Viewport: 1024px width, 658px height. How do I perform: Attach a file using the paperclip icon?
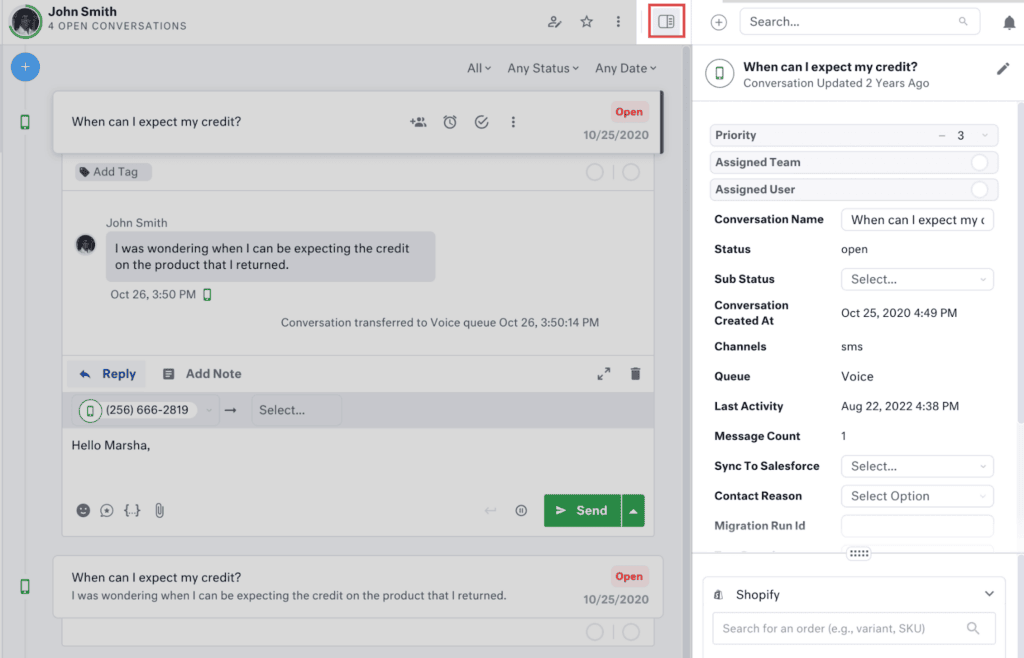(159, 510)
